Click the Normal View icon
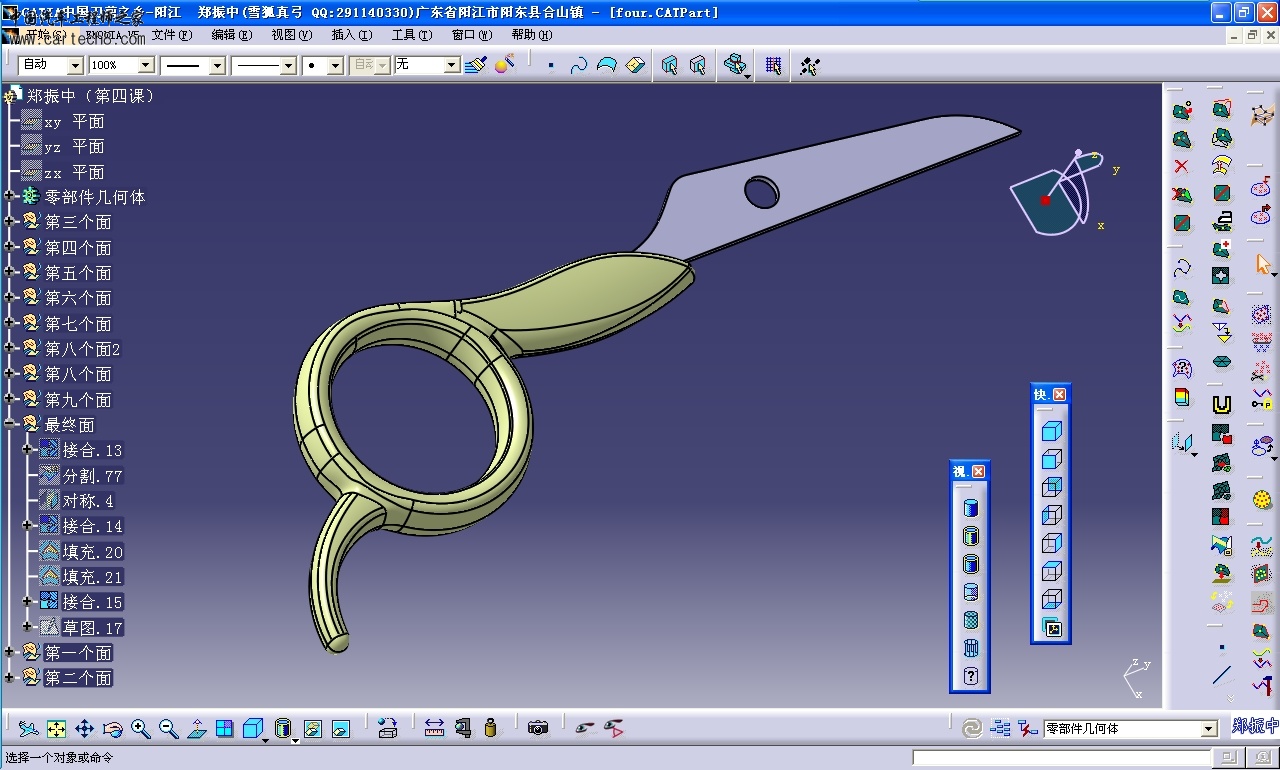This screenshot has height=770, width=1280. (x=197, y=729)
